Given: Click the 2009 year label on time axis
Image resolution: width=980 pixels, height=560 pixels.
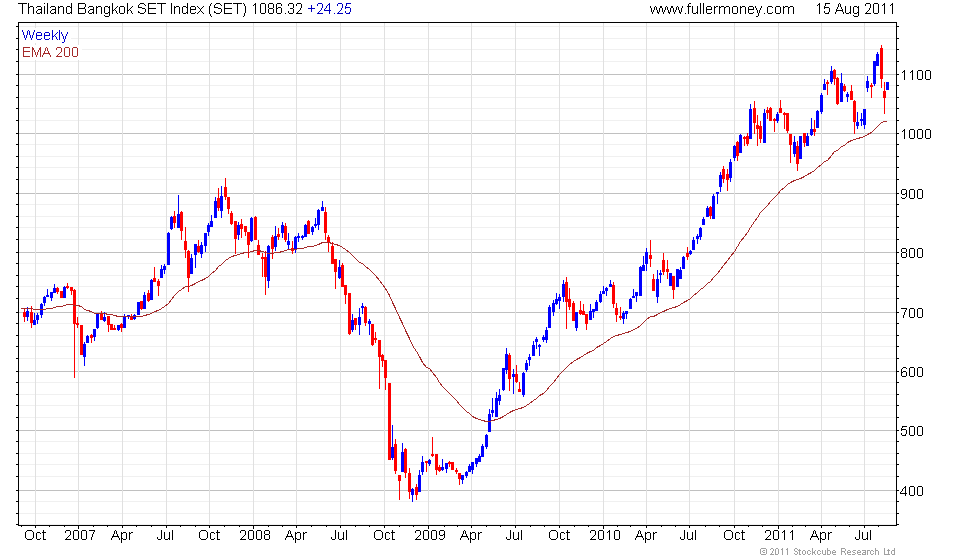Looking at the screenshot, I should pos(429,536).
